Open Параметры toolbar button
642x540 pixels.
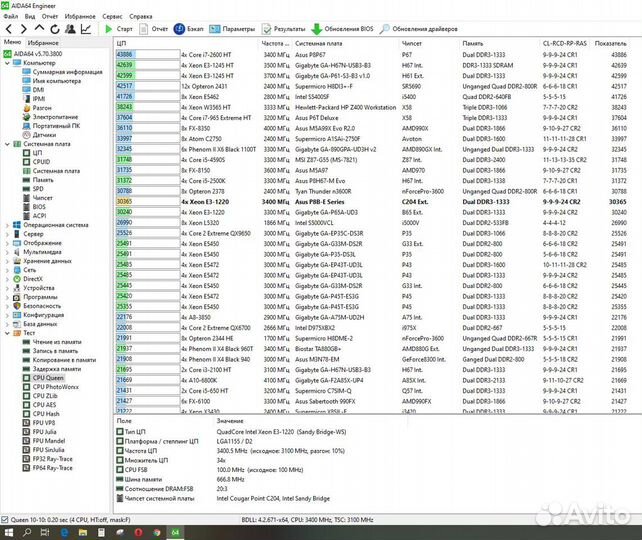[x=232, y=29]
